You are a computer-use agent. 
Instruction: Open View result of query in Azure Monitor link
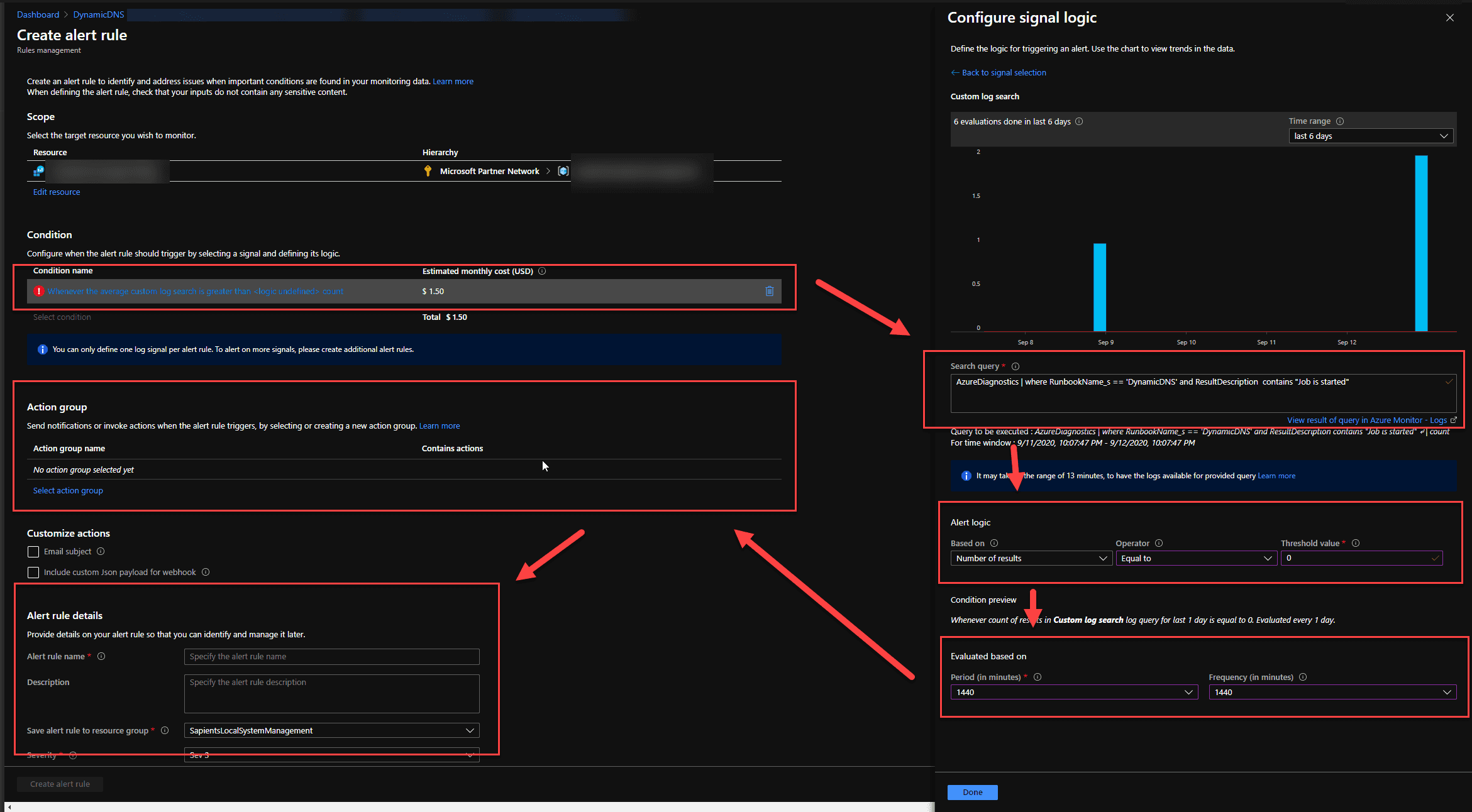(1371, 420)
